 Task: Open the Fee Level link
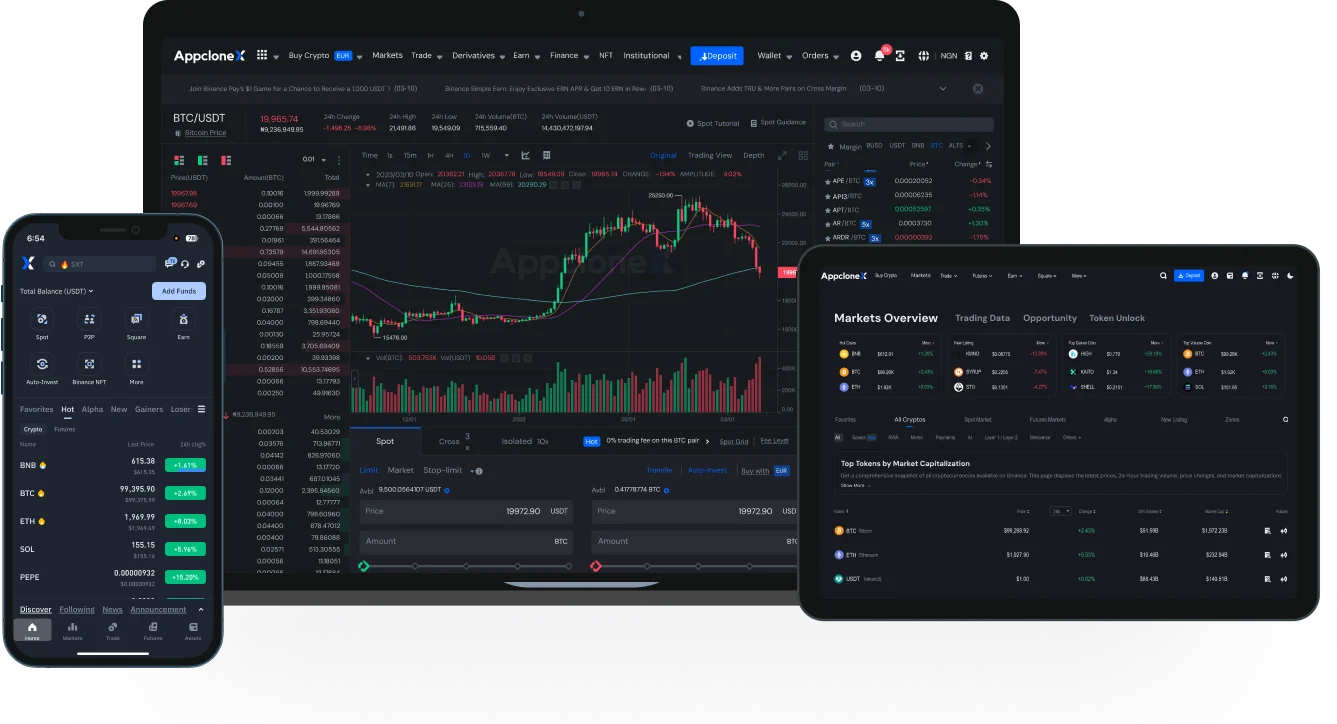774,441
